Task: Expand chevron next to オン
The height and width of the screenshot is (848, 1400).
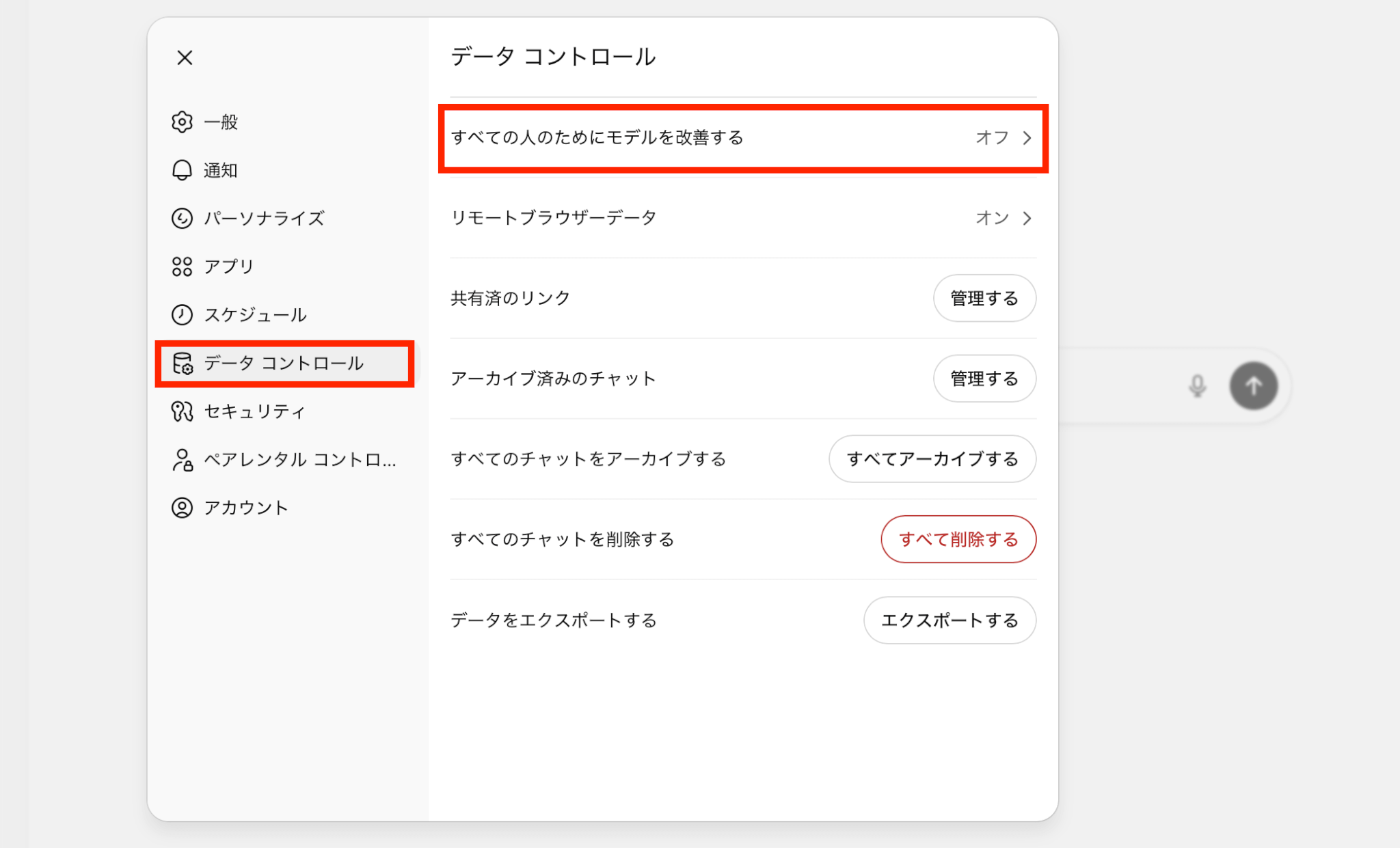Action: [1027, 218]
